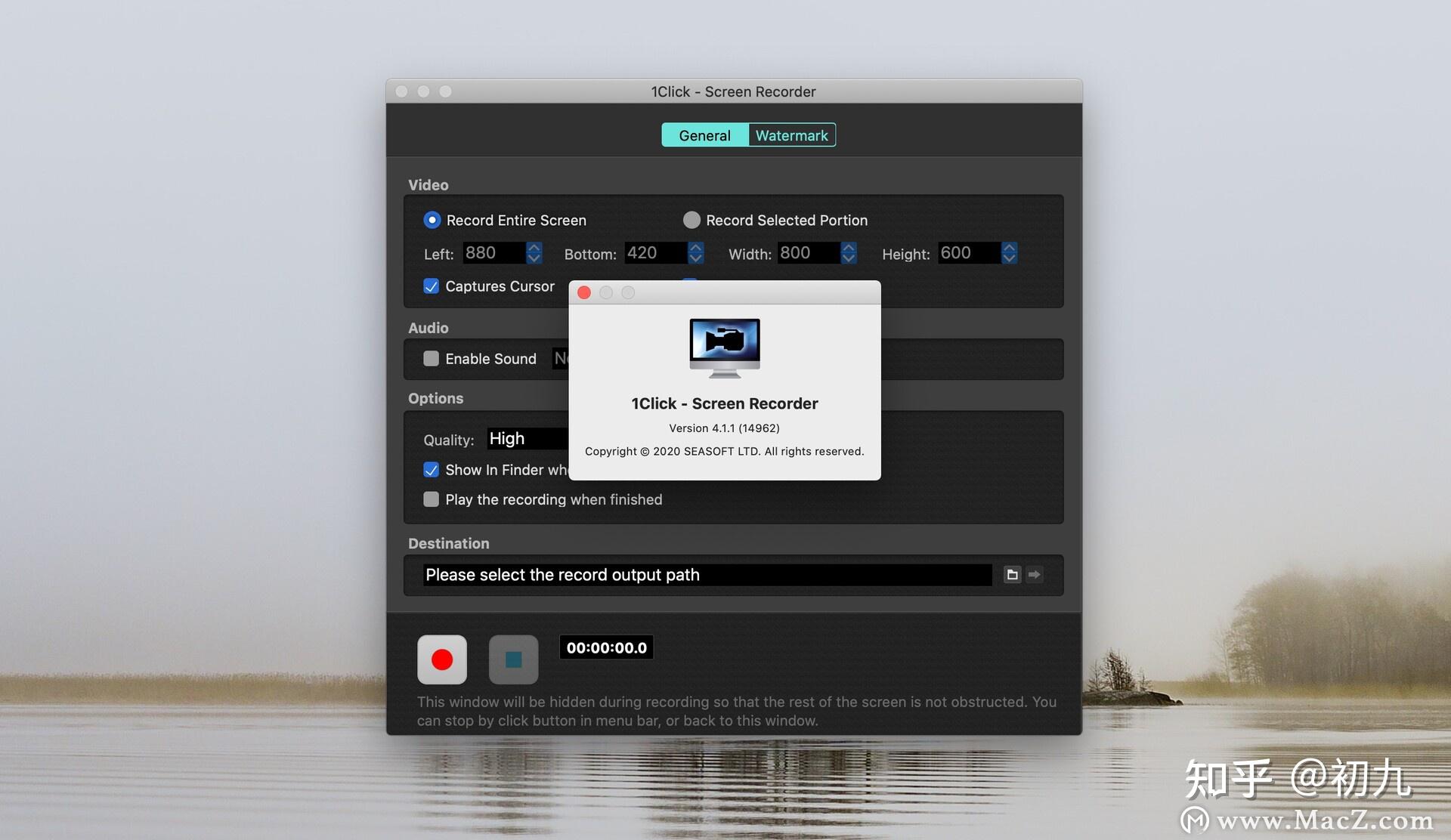This screenshot has width=1451, height=840.
Task: Switch to the General tab
Action: pyautogui.click(x=704, y=135)
